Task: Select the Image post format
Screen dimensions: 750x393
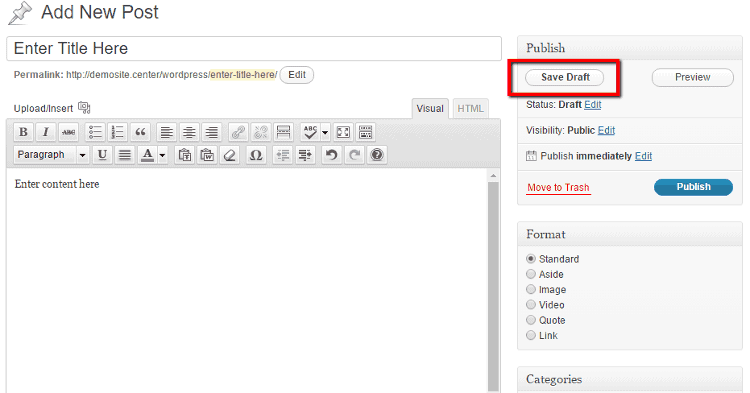Action: coord(530,289)
